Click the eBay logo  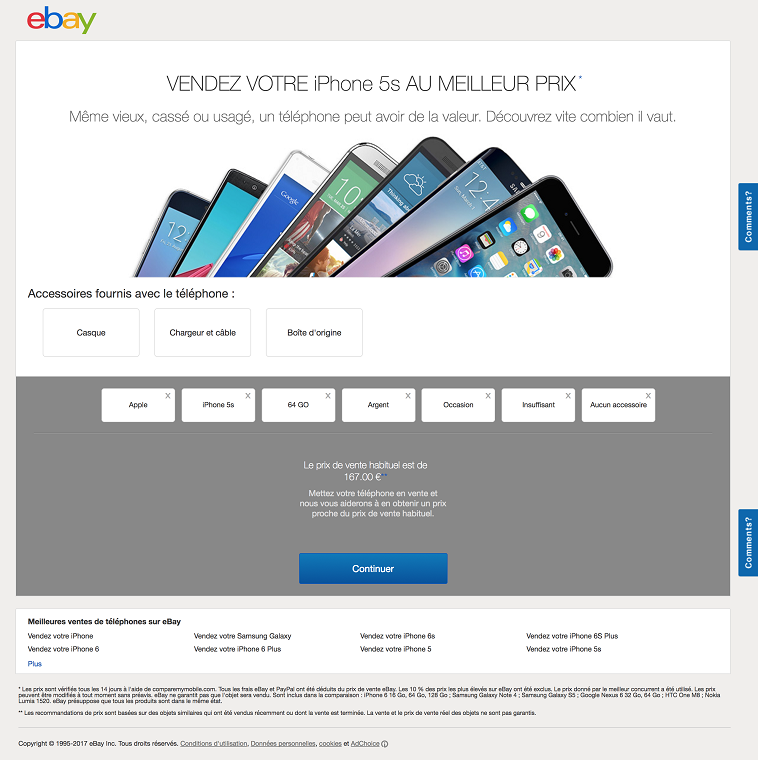click(x=62, y=20)
